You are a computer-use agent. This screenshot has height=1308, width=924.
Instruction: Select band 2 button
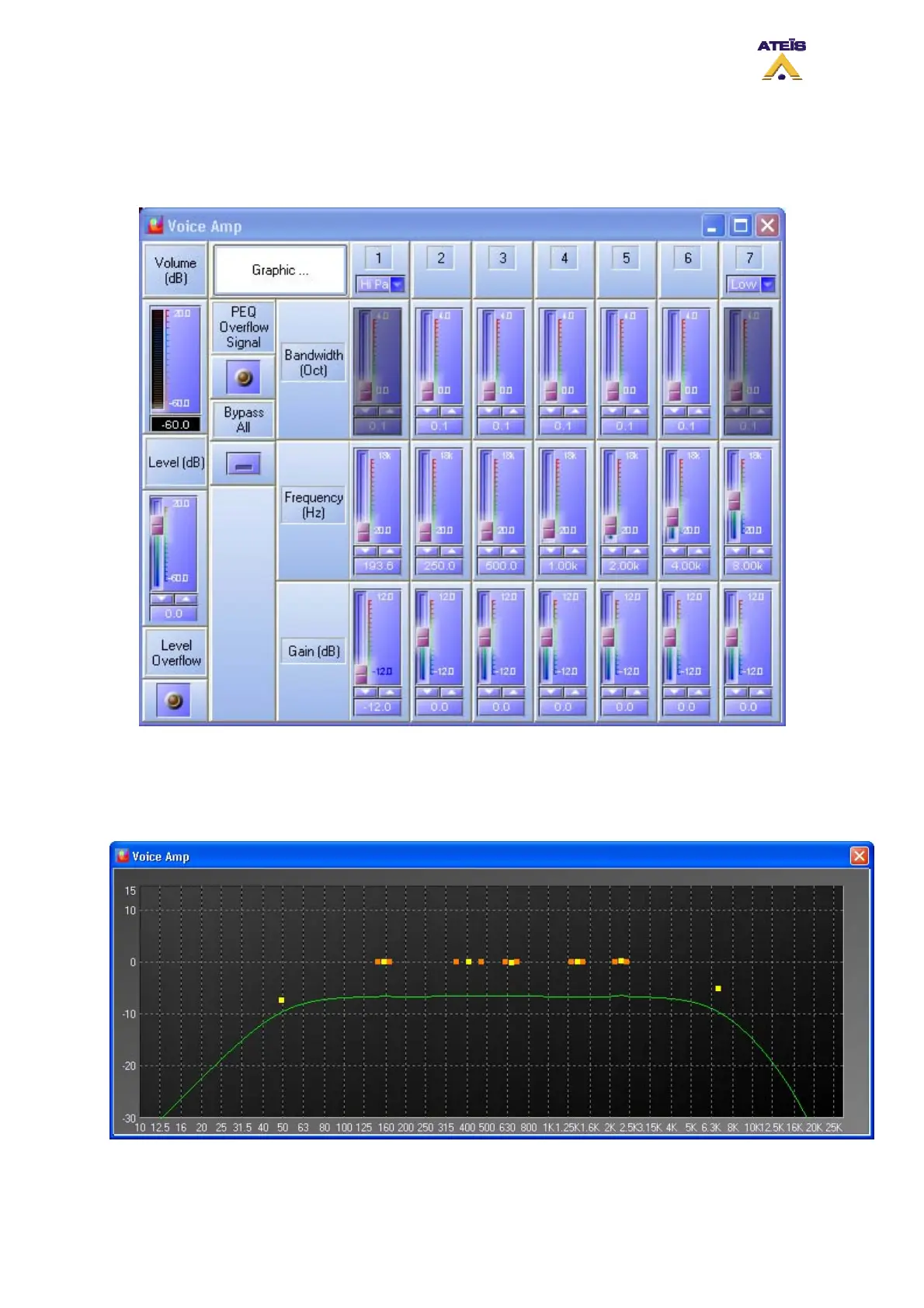440,258
